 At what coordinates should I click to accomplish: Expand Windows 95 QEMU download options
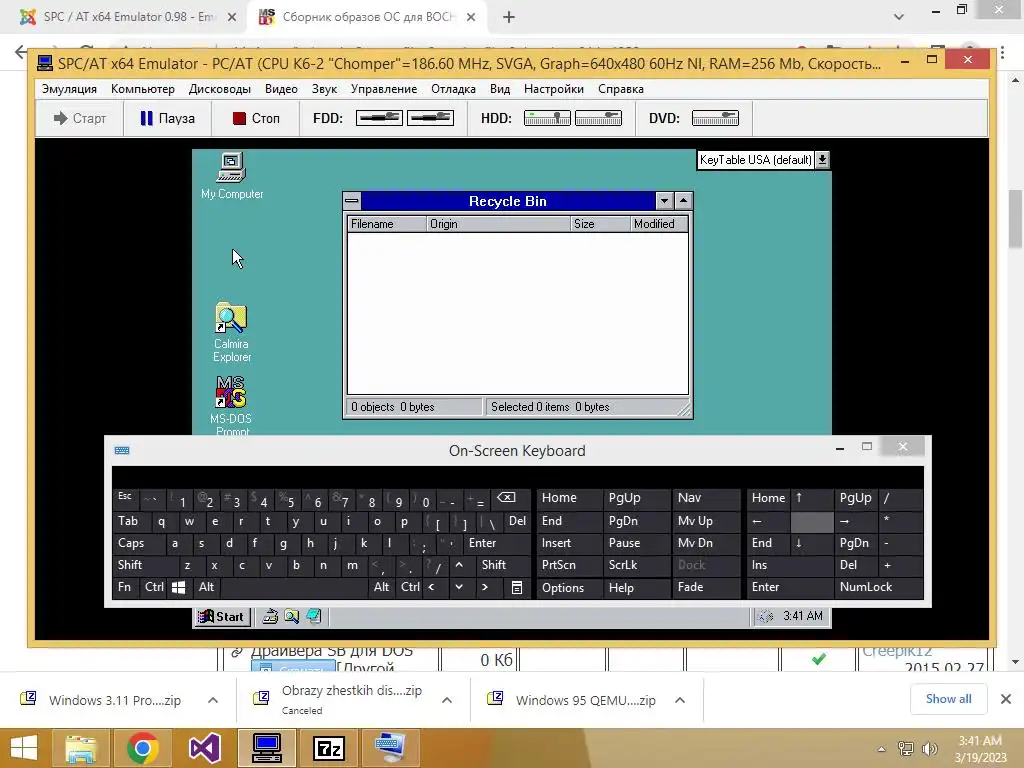coord(680,700)
